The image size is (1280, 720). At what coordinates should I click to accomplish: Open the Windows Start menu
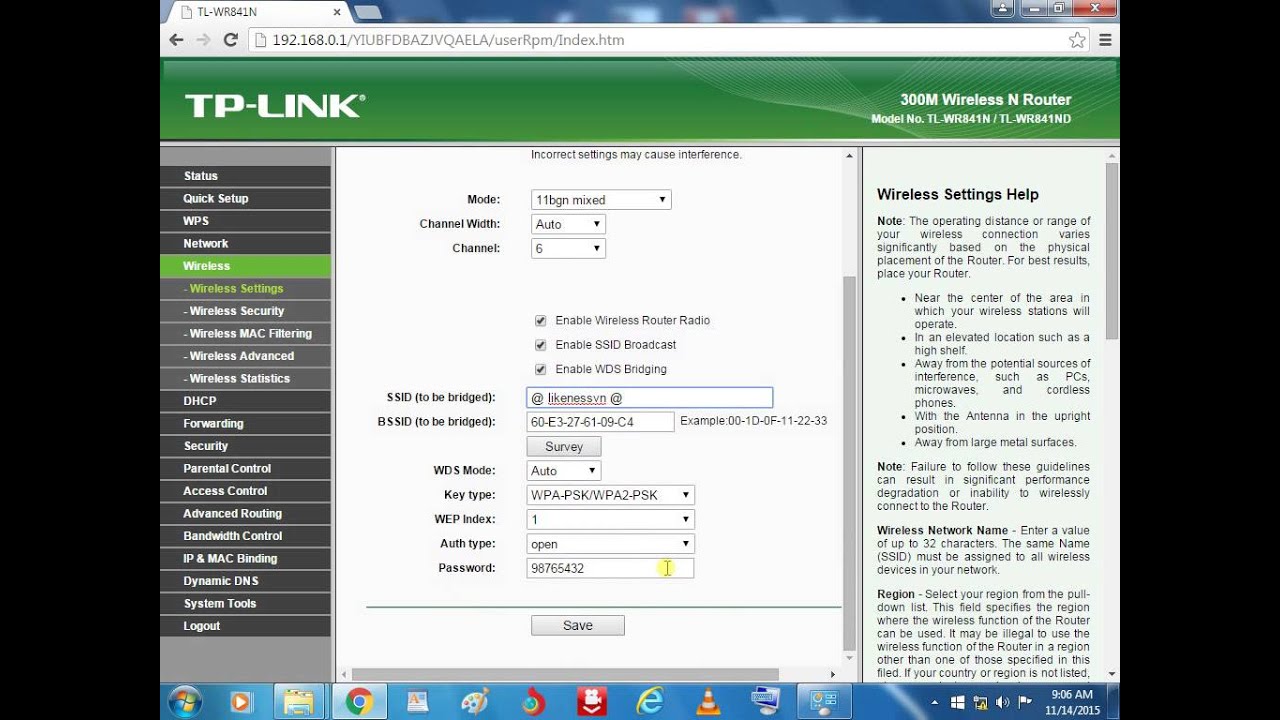pyautogui.click(x=185, y=702)
